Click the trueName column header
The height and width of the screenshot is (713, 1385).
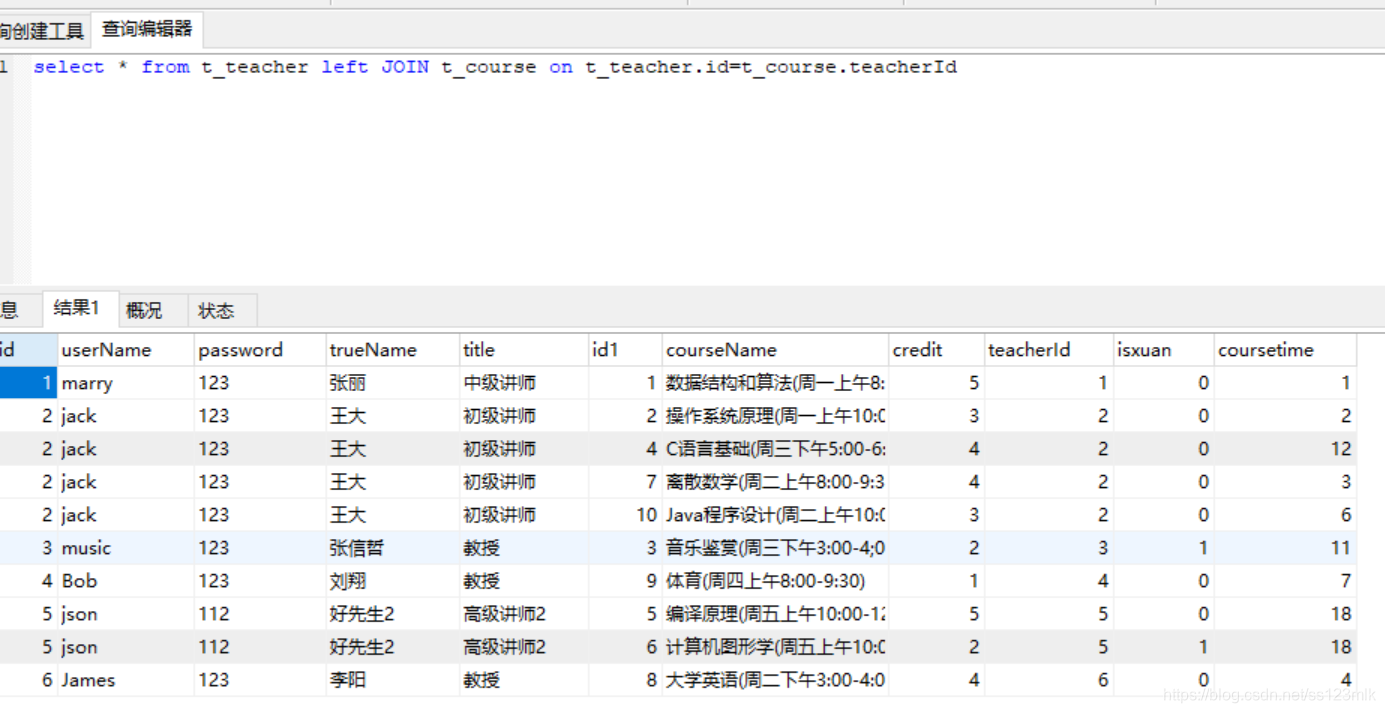(x=392, y=350)
